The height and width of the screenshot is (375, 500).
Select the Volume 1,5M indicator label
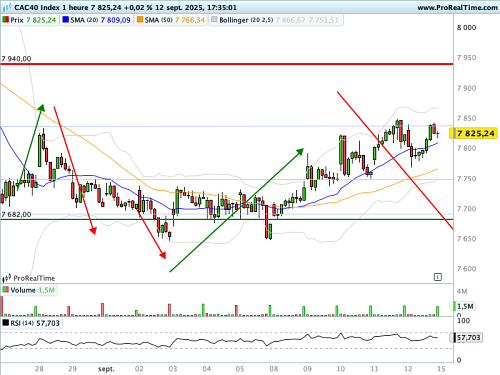click(x=29, y=290)
